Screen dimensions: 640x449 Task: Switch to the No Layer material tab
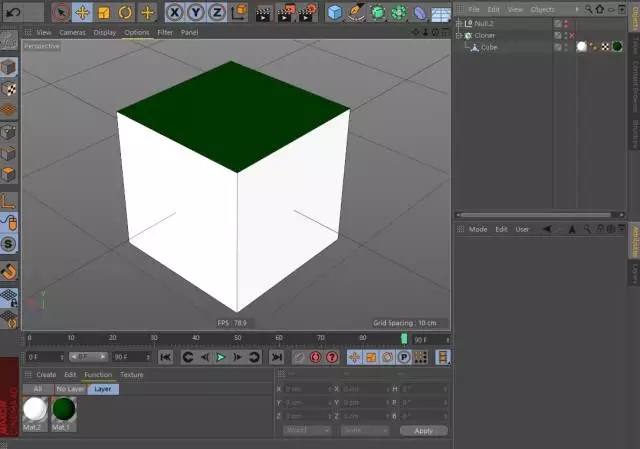click(70, 389)
